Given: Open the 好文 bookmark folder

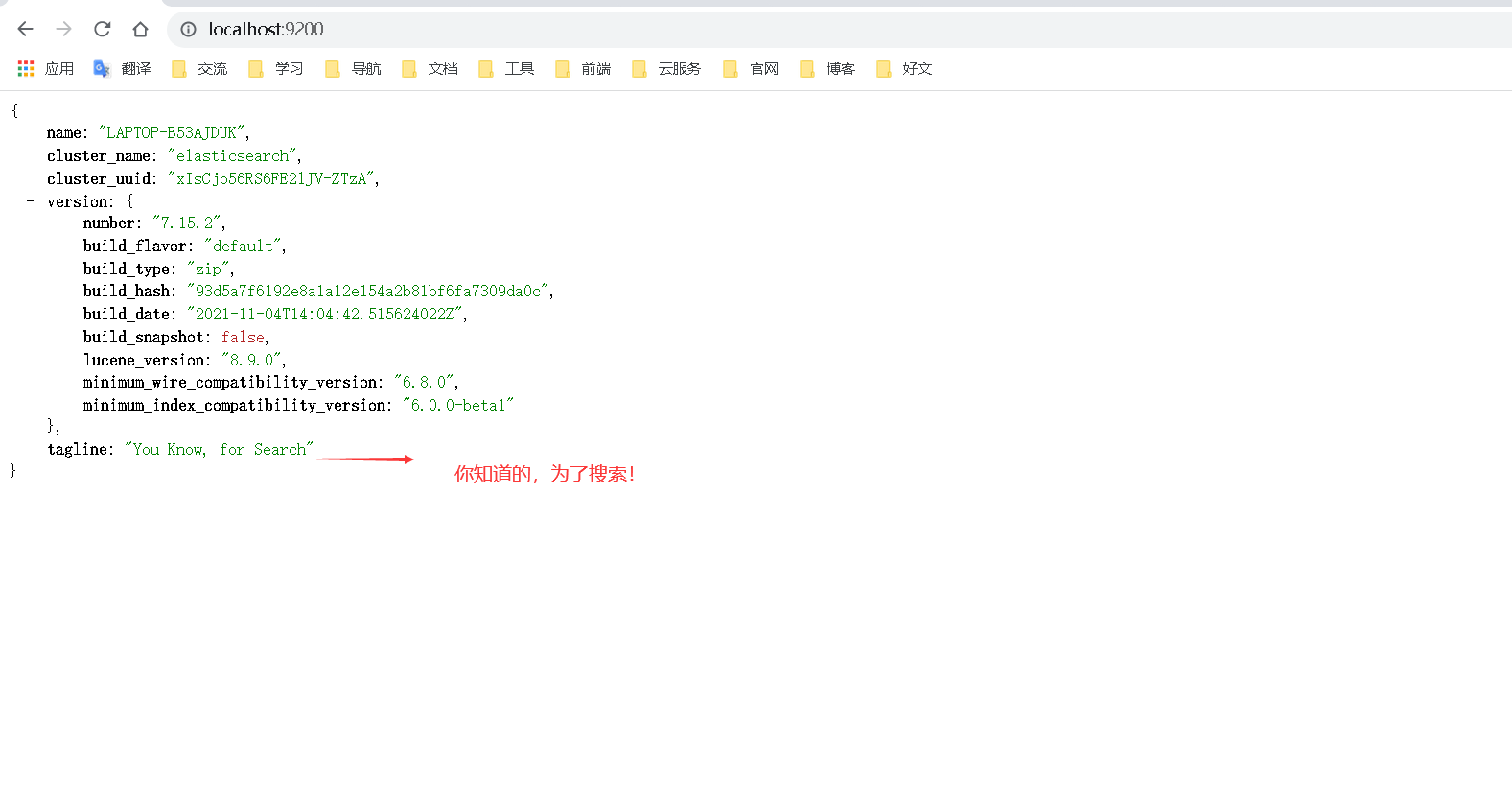Looking at the screenshot, I should pyautogui.click(x=904, y=69).
